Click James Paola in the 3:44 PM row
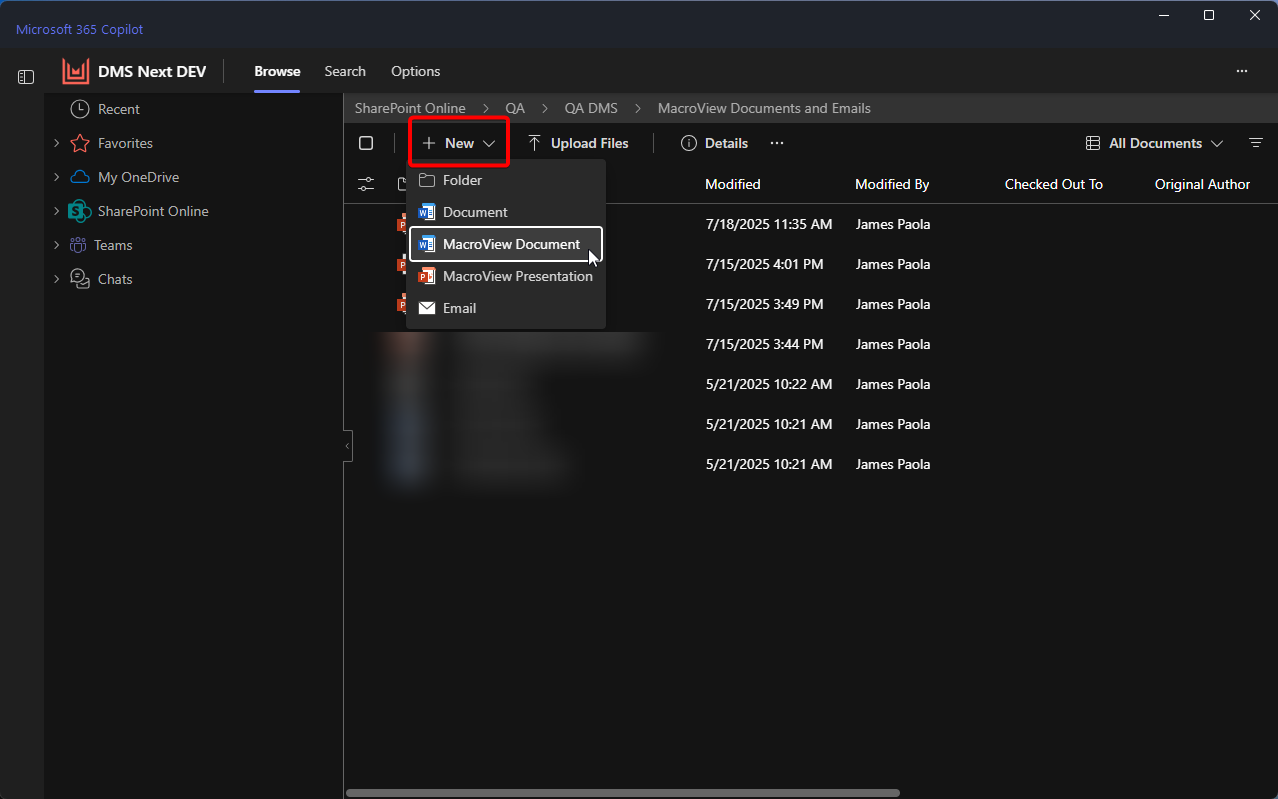 click(x=893, y=344)
